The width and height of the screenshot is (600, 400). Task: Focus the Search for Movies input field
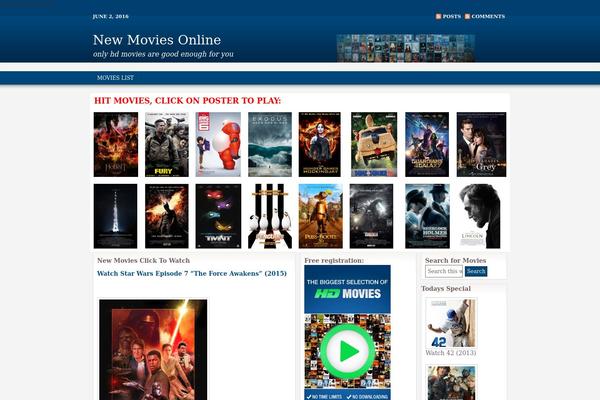pos(444,271)
